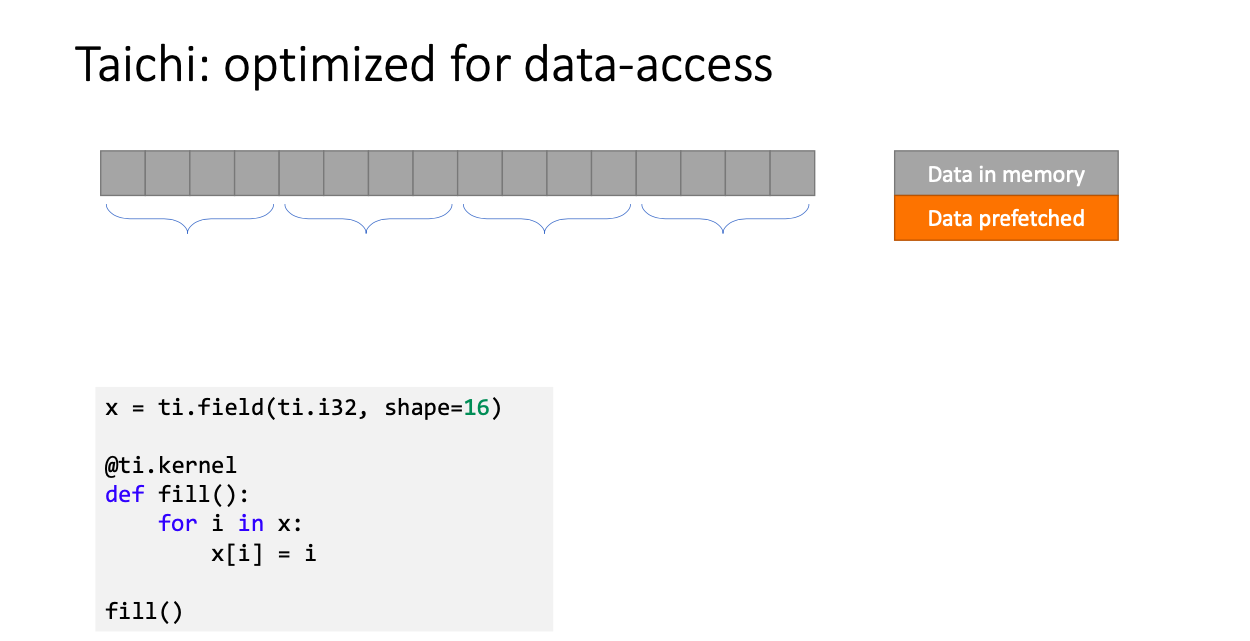The image size is (1250, 641).
Task: Click the third curly brace under the array
Action: click(547, 218)
